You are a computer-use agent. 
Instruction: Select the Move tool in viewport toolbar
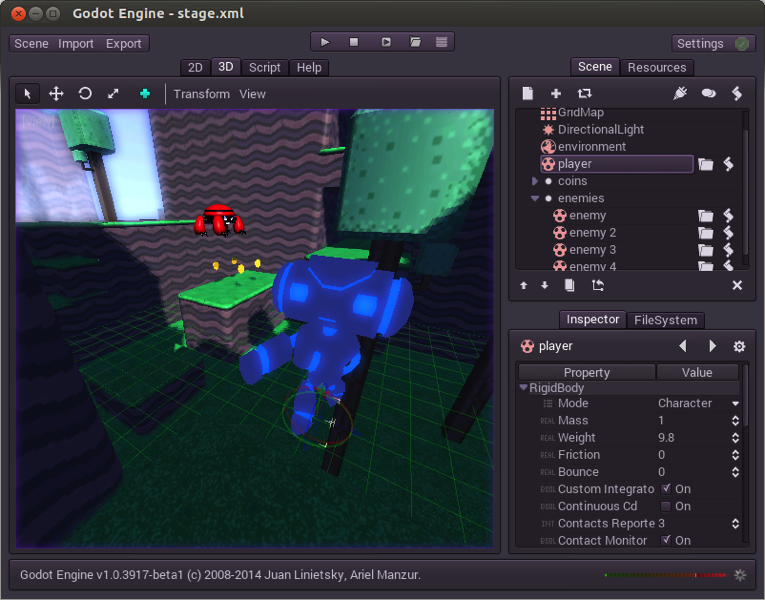click(56, 93)
